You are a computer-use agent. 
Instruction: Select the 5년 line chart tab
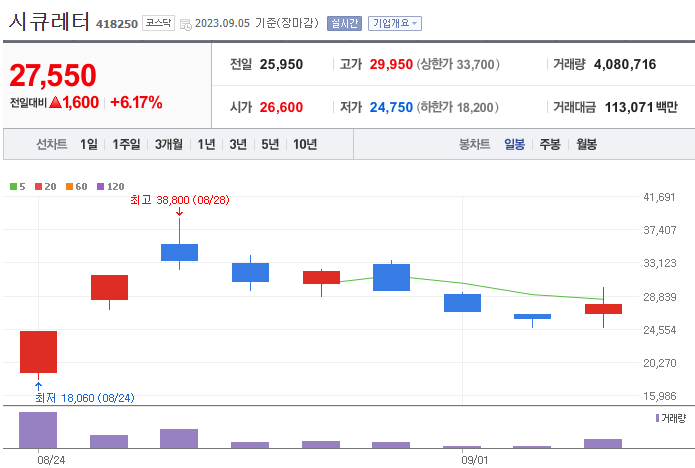pyautogui.click(x=270, y=144)
